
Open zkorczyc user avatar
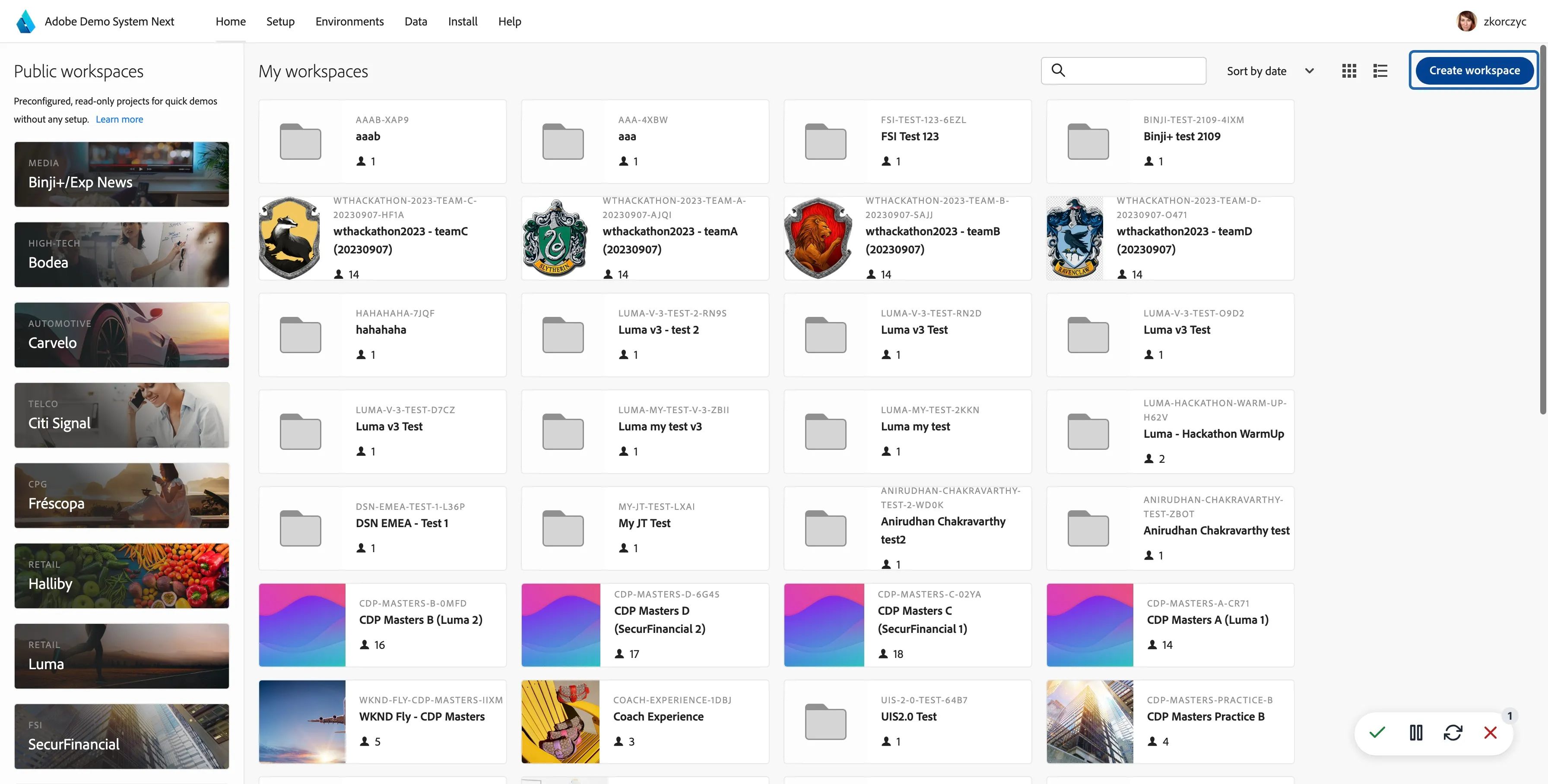click(x=1466, y=21)
